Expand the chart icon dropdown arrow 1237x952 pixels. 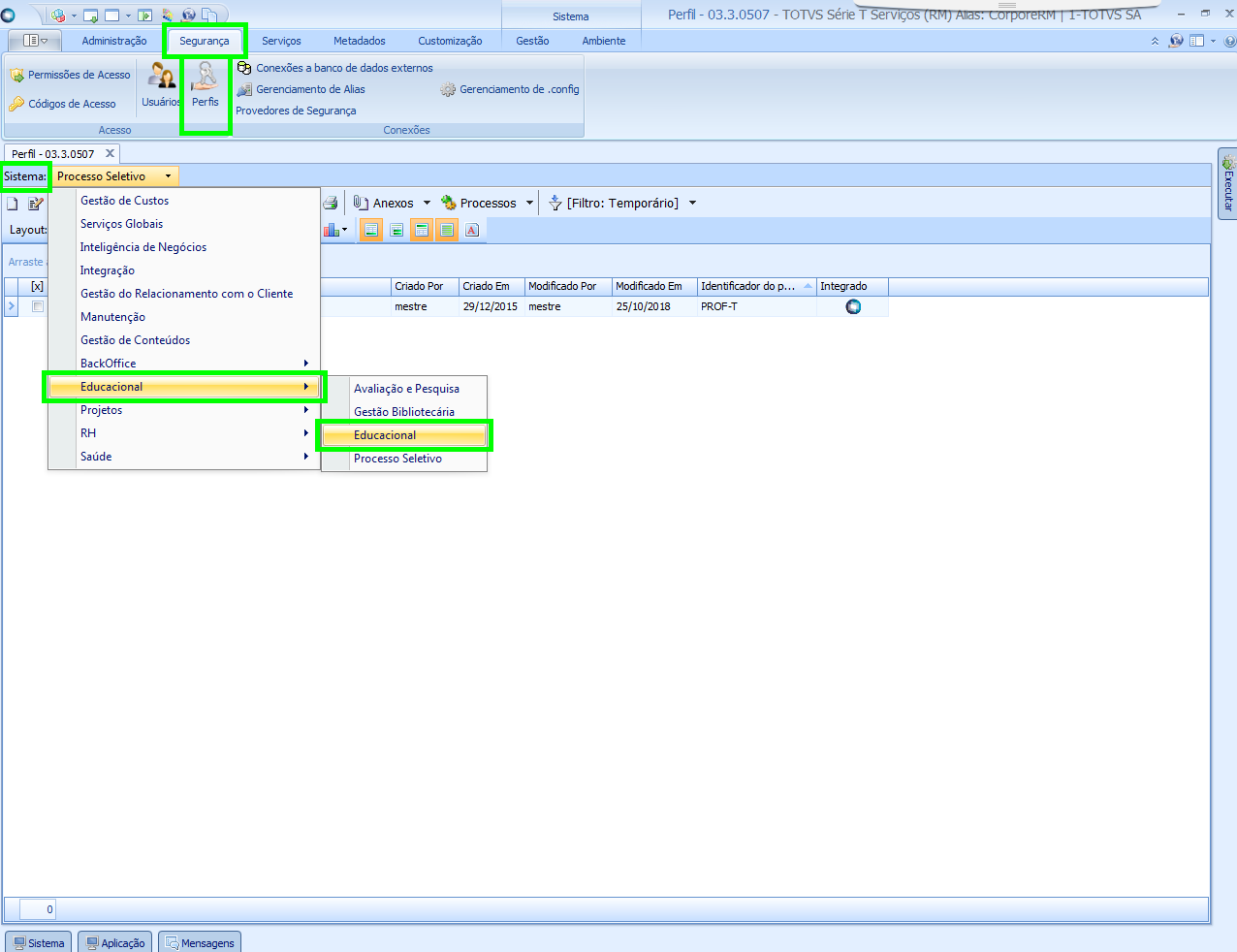tap(345, 230)
